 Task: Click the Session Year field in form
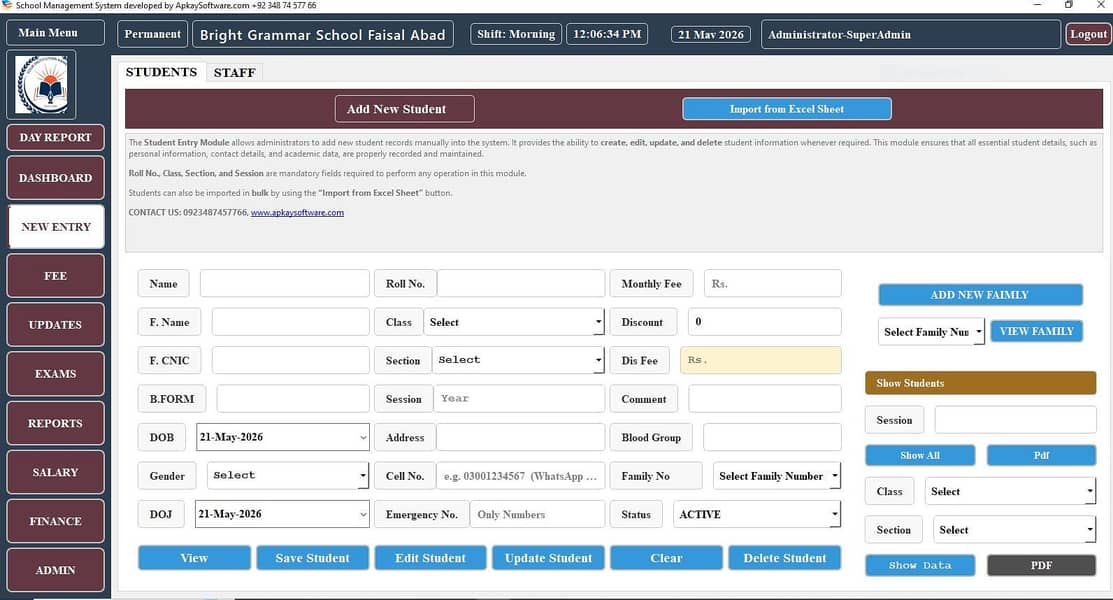tap(520, 398)
